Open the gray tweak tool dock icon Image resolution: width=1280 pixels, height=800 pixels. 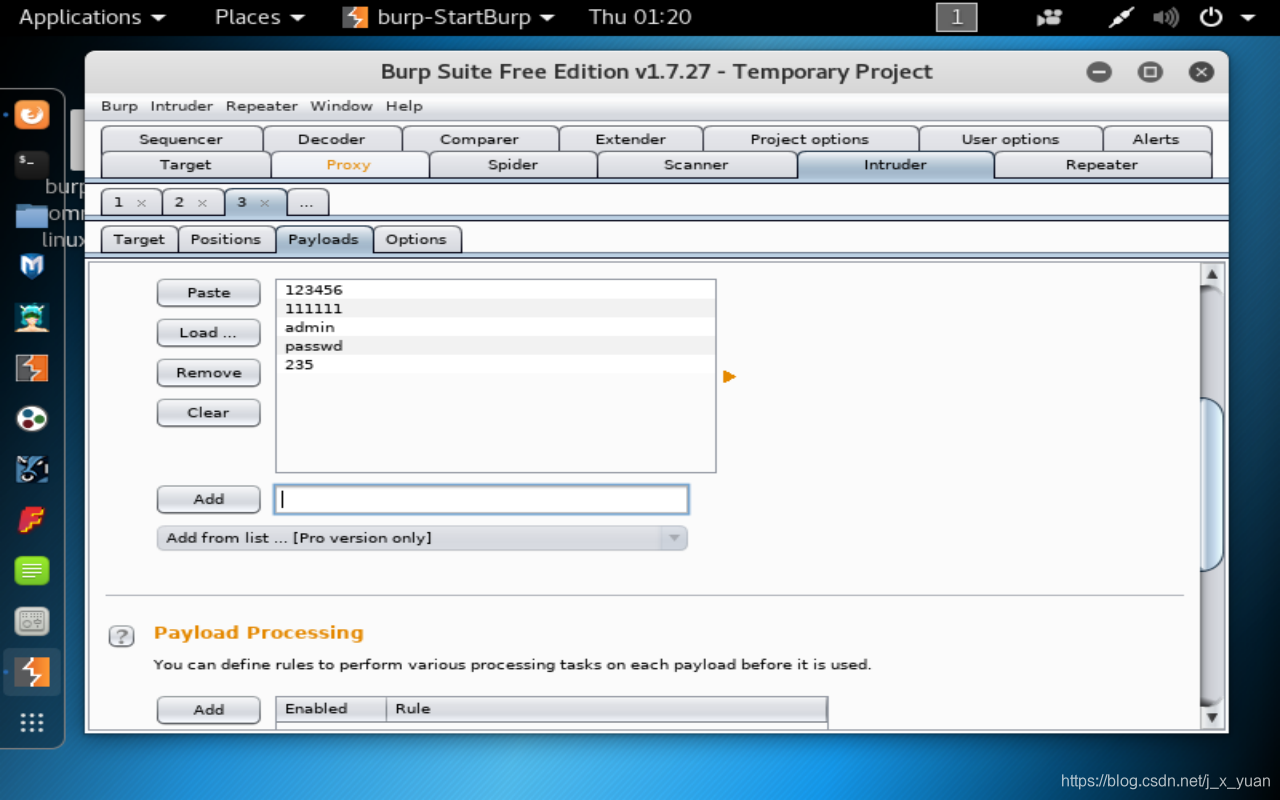pos(32,621)
